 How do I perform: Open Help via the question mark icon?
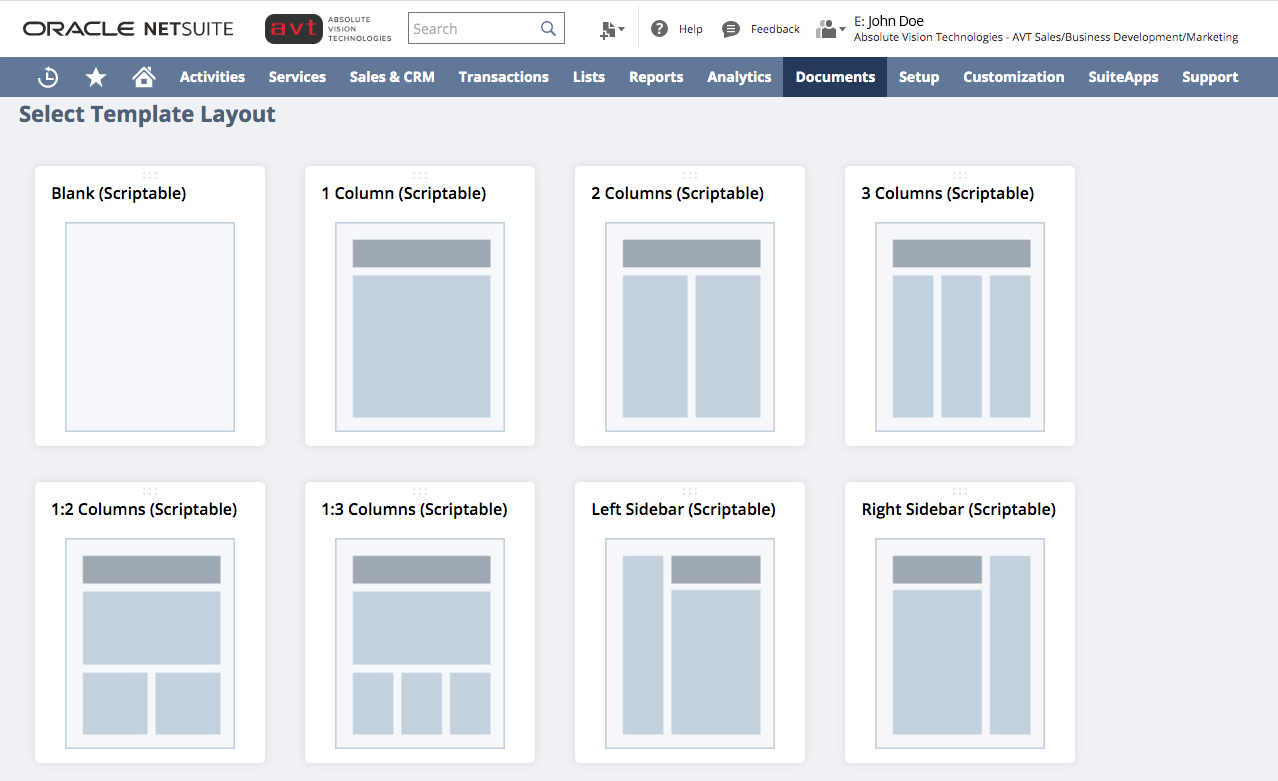click(x=661, y=29)
